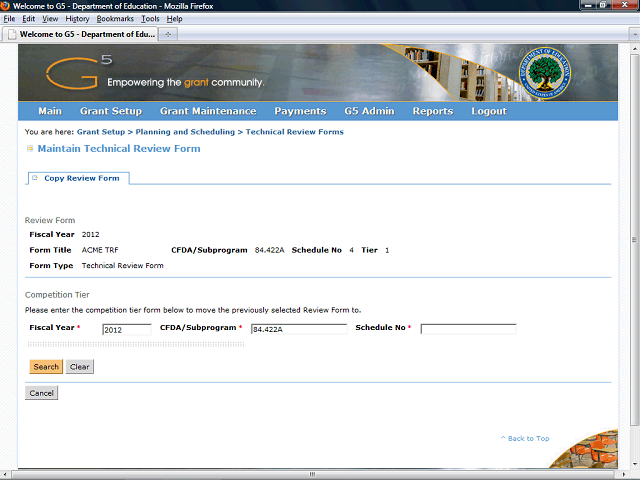Click the horizontal scrollbar right arrow
Image resolution: width=640 pixels, height=480 pixels.
[624, 474]
